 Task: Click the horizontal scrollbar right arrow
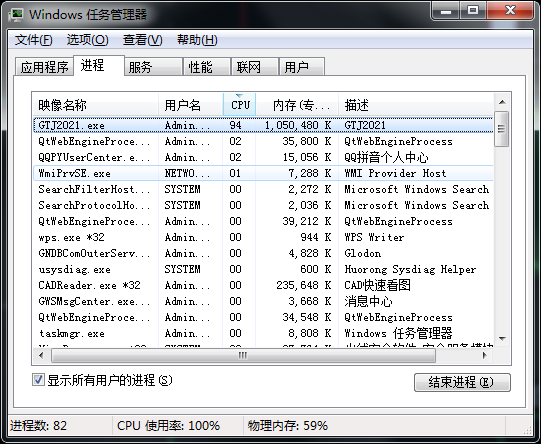click(485, 355)
